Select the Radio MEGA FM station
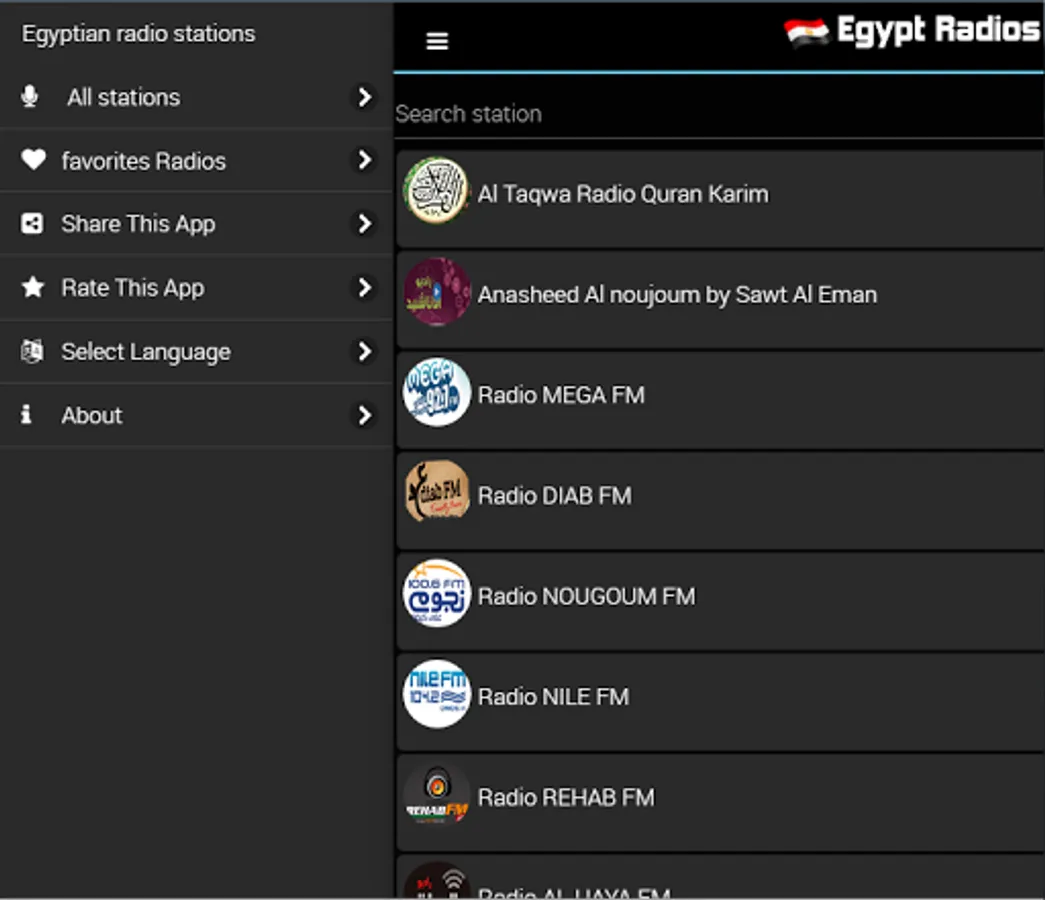 720,400
